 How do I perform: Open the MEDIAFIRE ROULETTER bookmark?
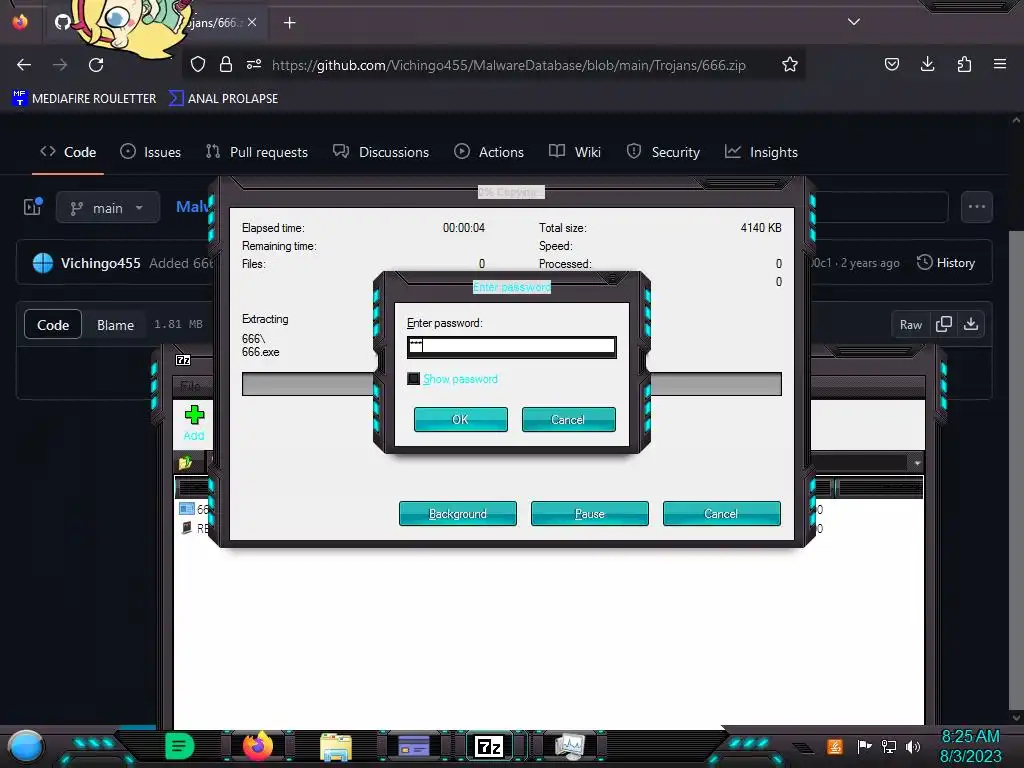point(84,99)
